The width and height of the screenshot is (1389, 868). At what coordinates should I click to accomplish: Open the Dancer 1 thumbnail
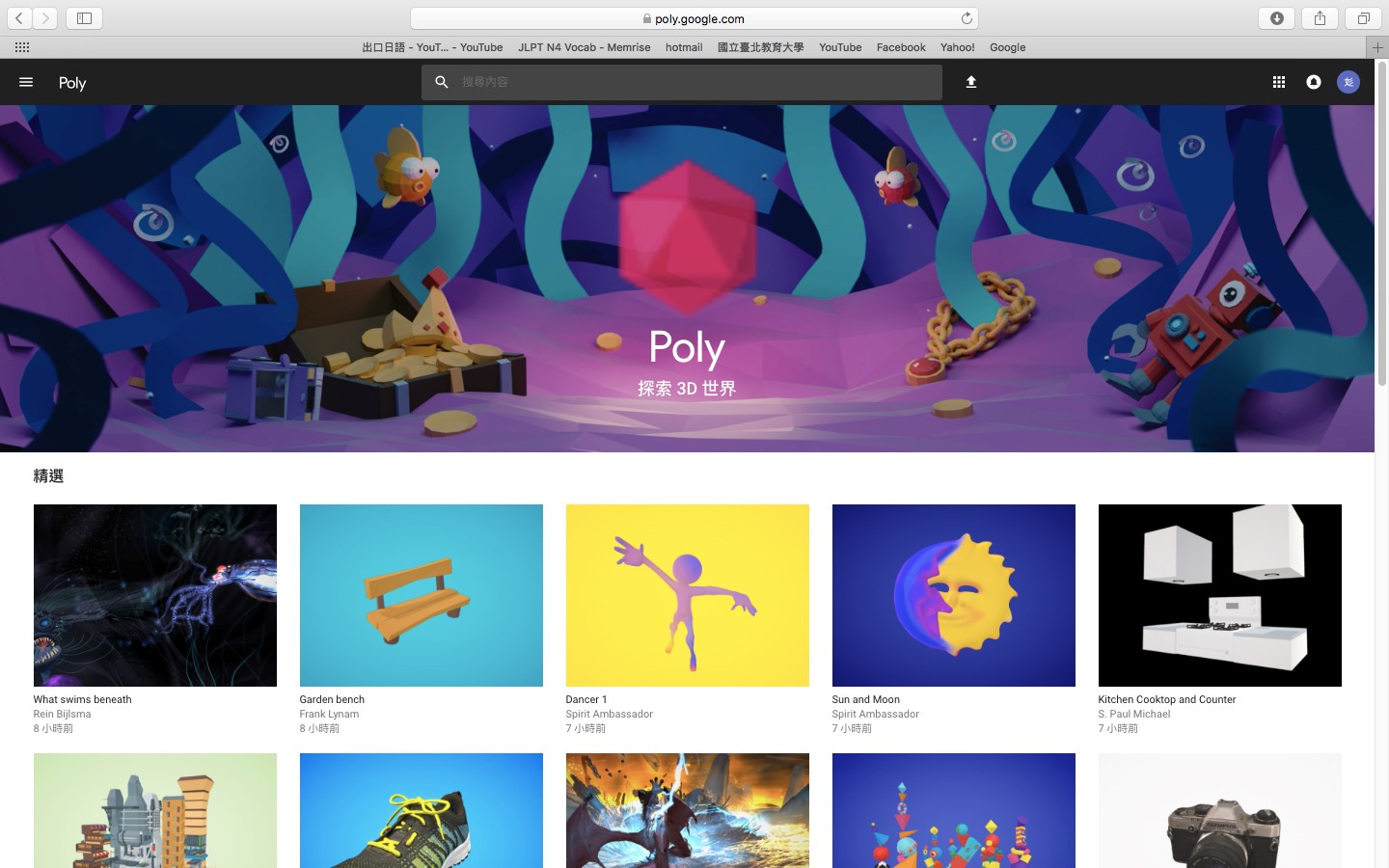(688, 595)
